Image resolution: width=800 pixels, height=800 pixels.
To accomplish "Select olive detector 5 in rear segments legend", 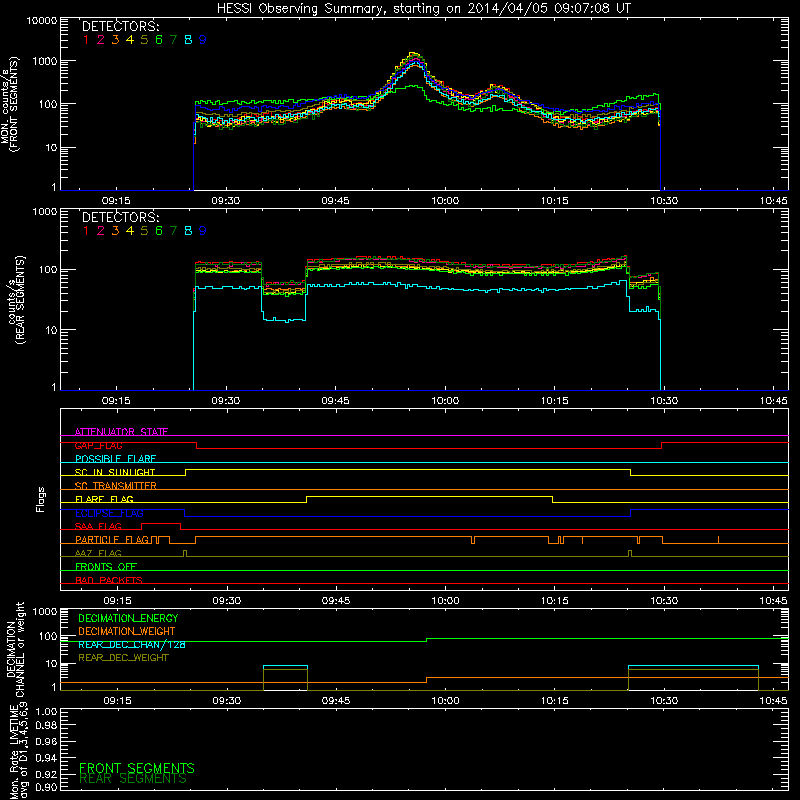I will (x=144, y=231).
